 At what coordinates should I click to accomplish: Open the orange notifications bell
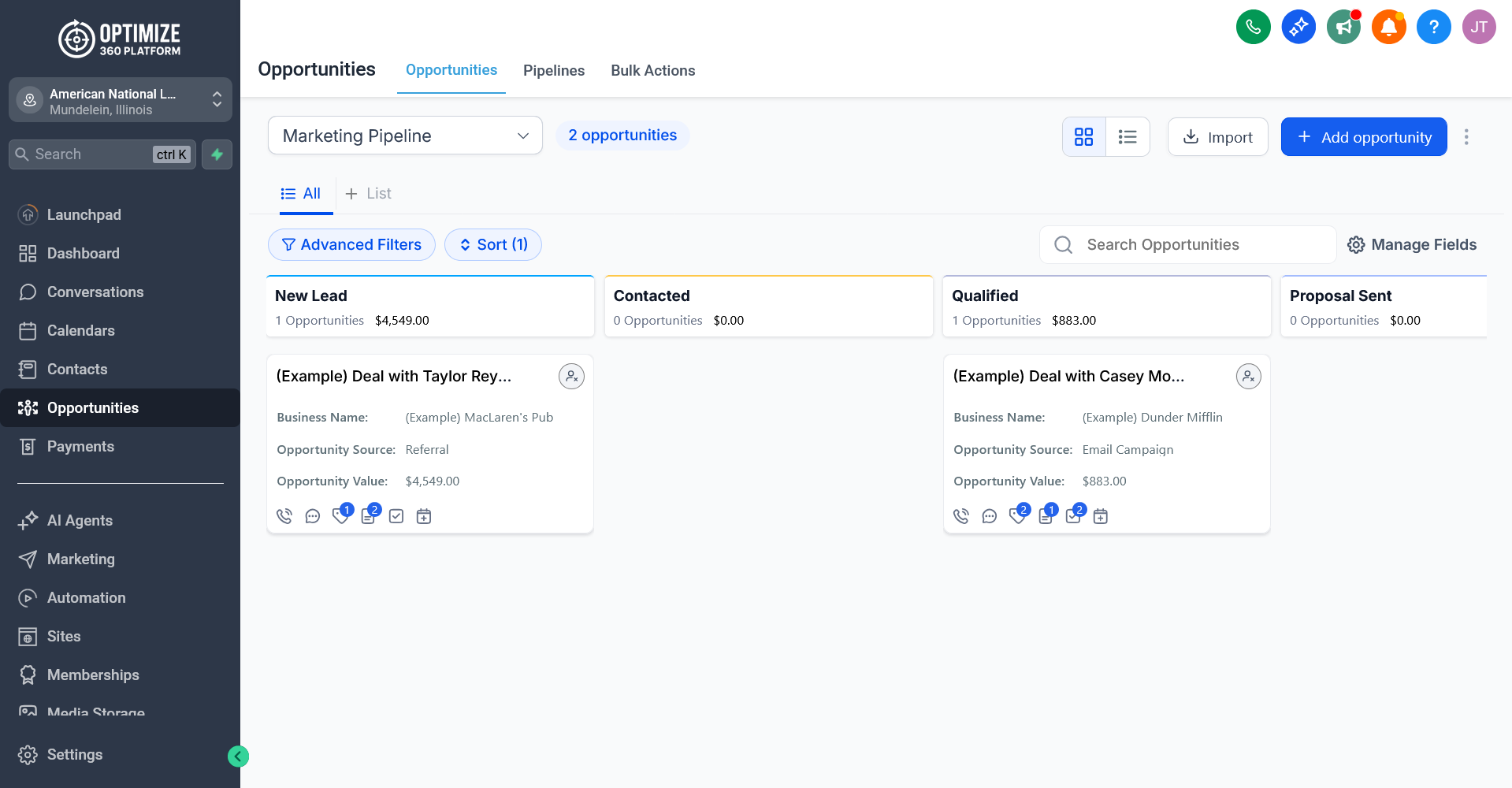(x=1388, y=28)
